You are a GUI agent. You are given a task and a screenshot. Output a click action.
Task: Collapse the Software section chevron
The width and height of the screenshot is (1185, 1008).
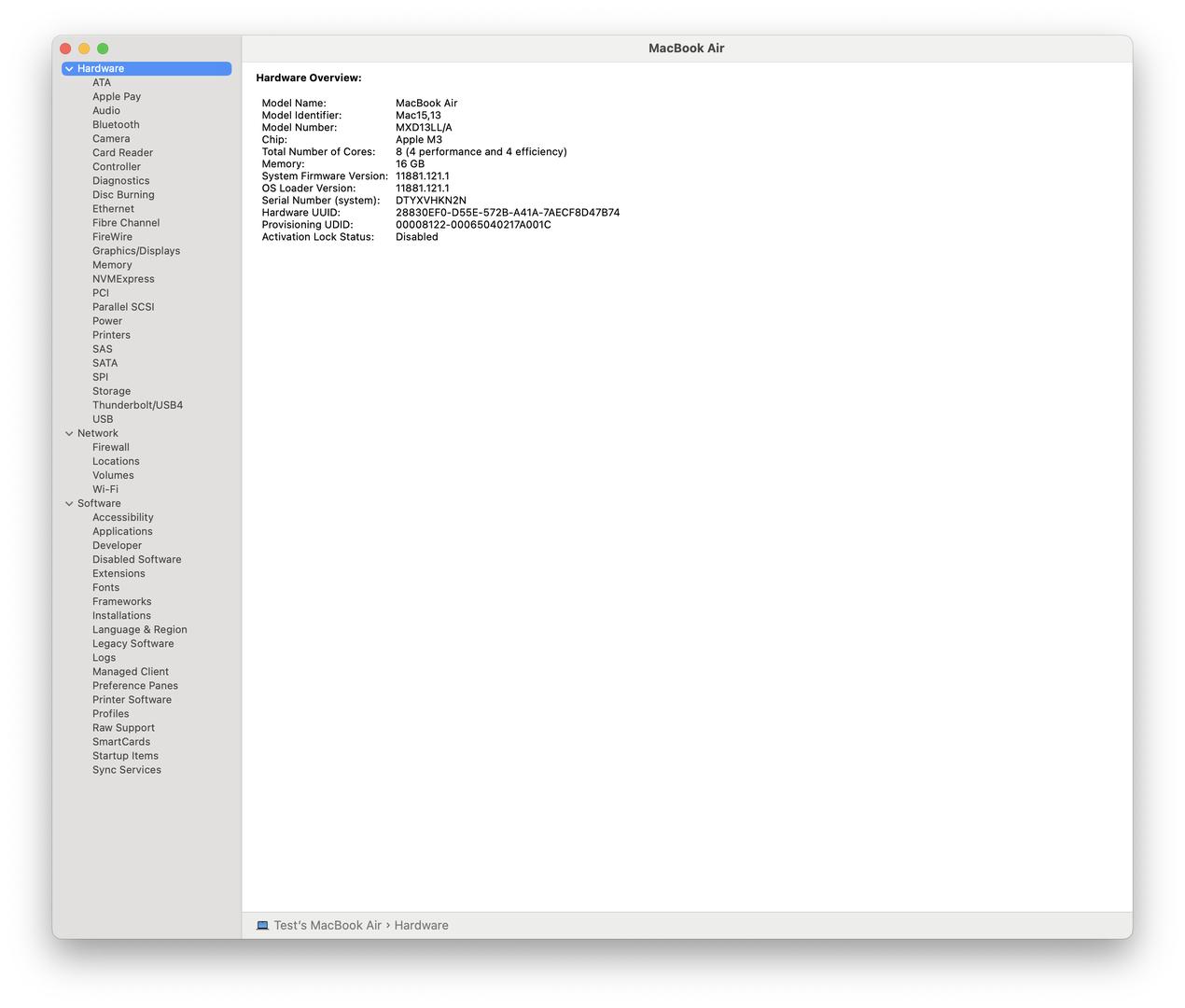click(69, 504)
